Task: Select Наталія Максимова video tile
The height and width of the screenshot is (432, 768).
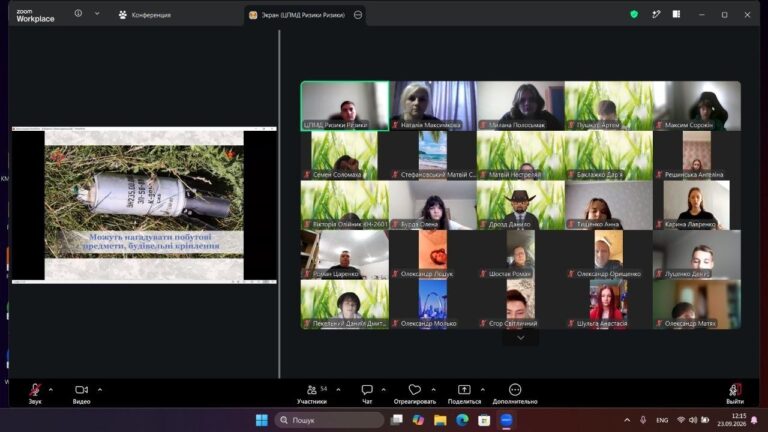Action: 433,106
